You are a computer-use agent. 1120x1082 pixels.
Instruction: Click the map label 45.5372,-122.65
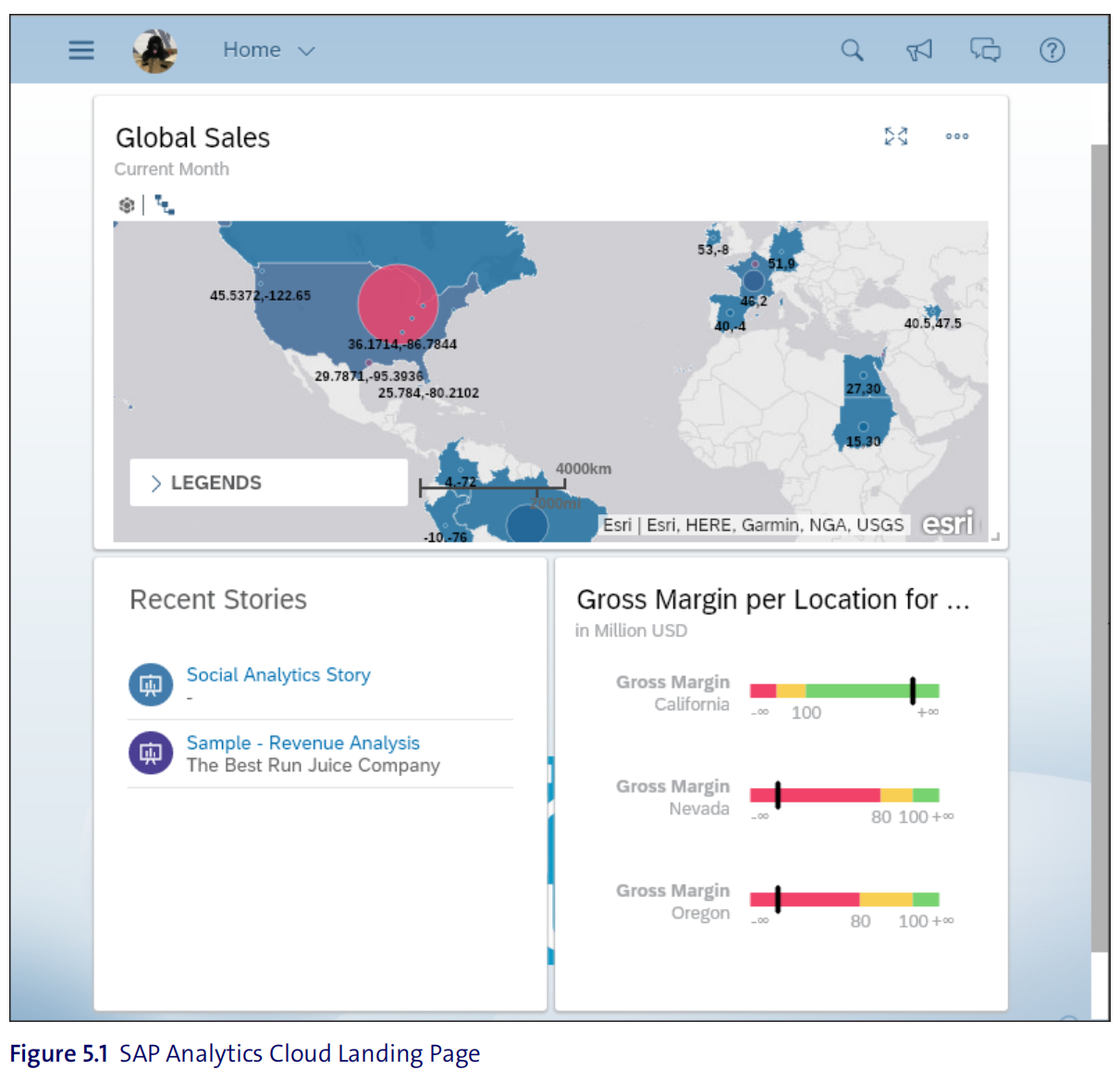point(260,296)
